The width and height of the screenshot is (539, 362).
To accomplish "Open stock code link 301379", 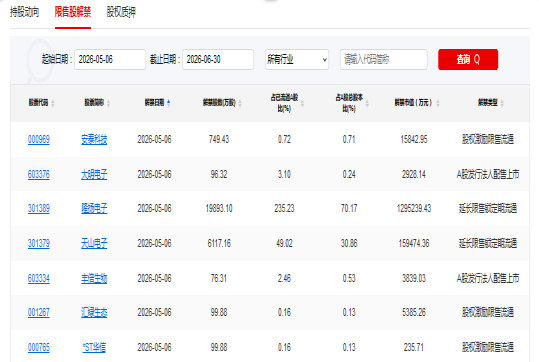I will pos(39,244).
